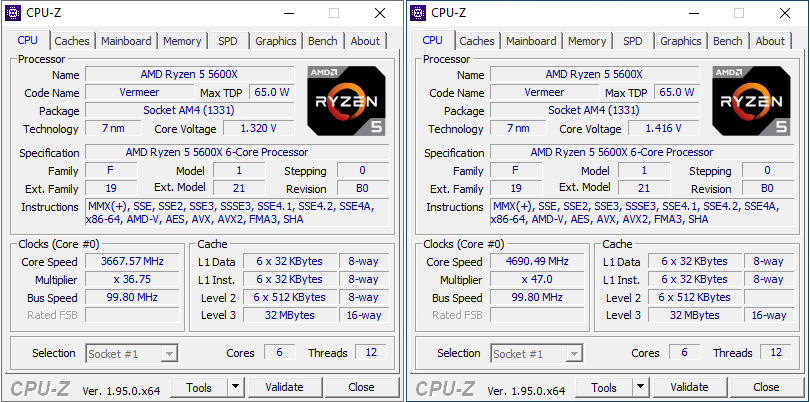Switch to Mainboard tab in right window
Viewport: 810px width, 402px height.
tap(531, 41)
